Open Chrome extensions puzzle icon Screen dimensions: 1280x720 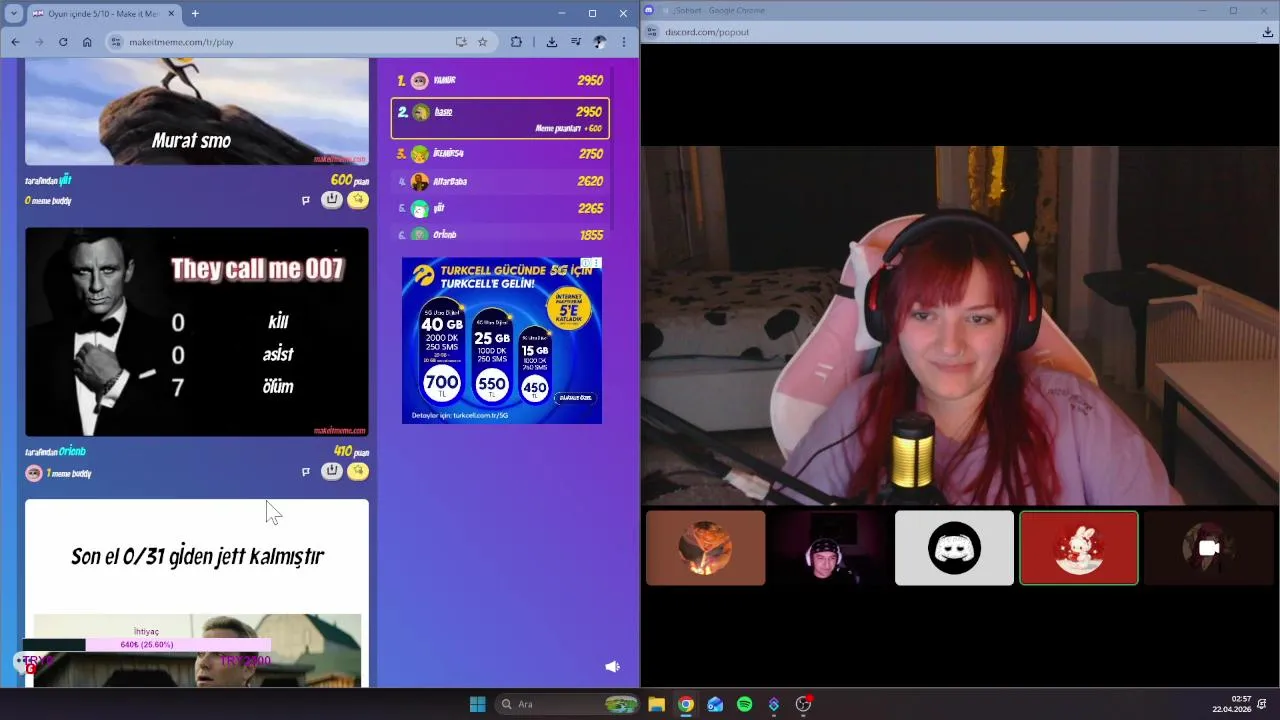516,42
